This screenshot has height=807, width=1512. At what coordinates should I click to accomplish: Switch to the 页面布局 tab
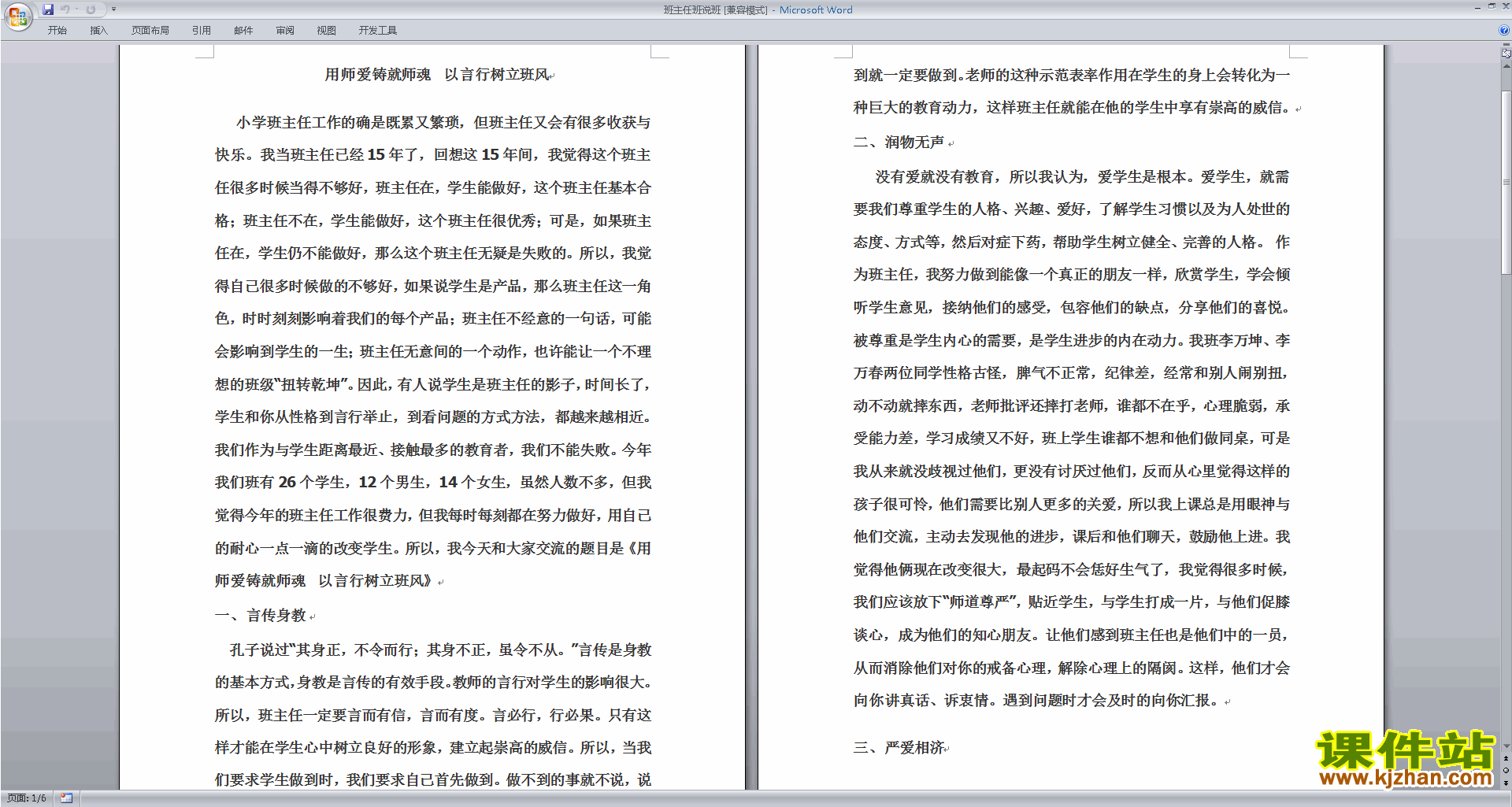tap(150, 31)
